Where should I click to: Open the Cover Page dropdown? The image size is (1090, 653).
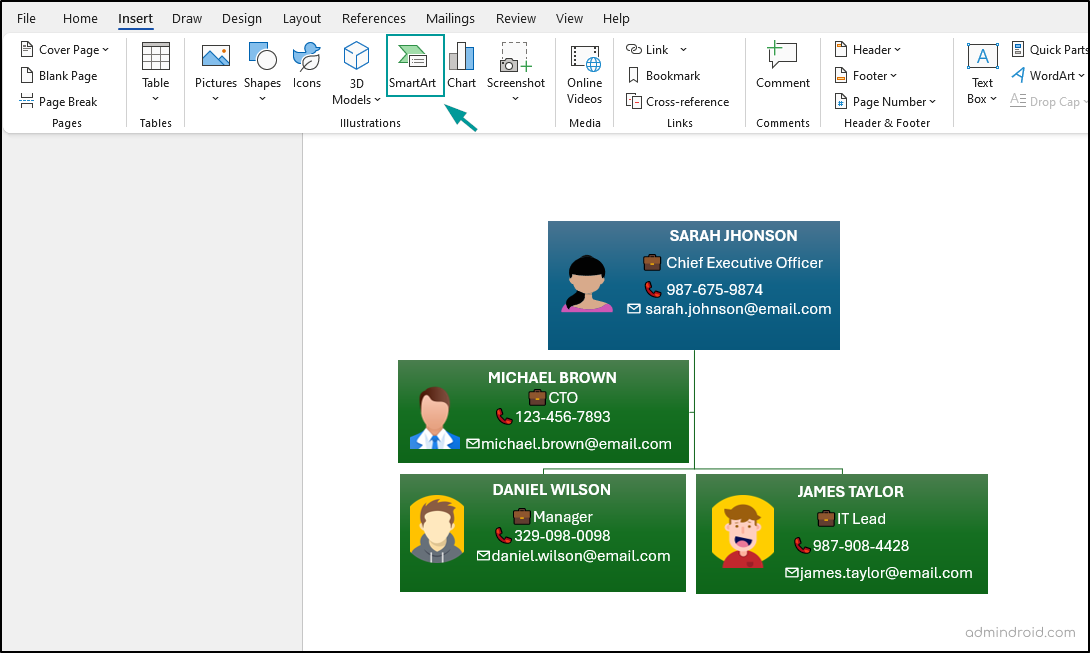[66, 49]
